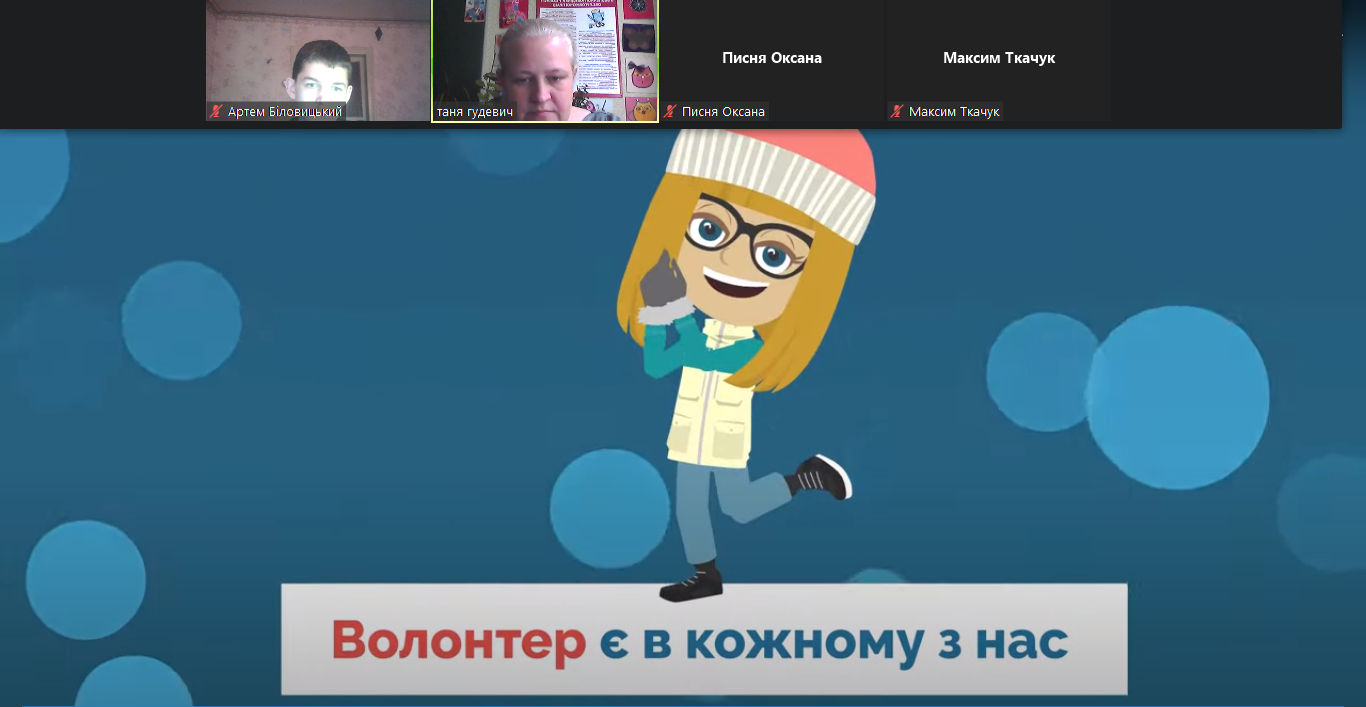The width and height of the screenshot is (1366, 707).
Task: Select Писня Оксана's participant tile
Action: tap(772, 61)
